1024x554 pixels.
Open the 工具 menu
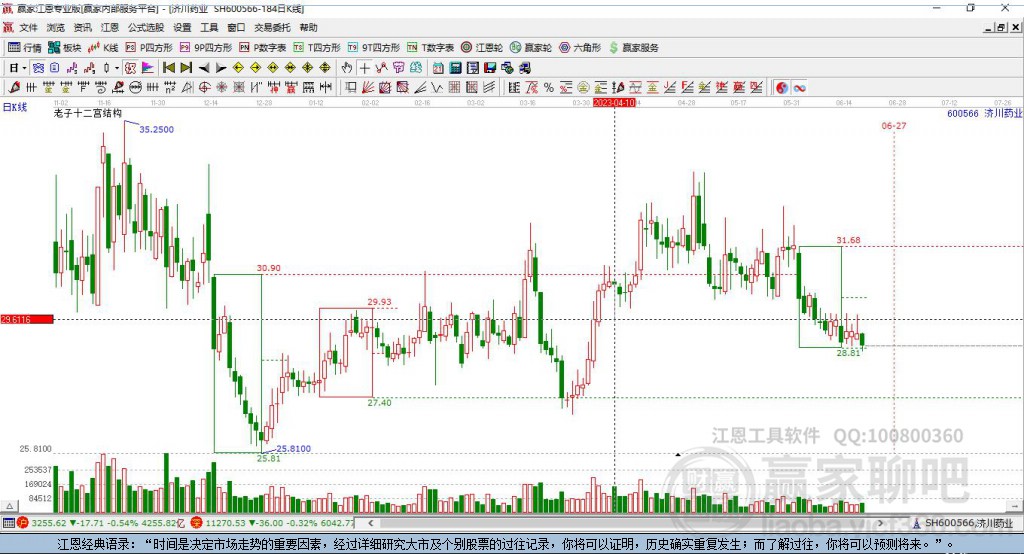tap(209, 27)
